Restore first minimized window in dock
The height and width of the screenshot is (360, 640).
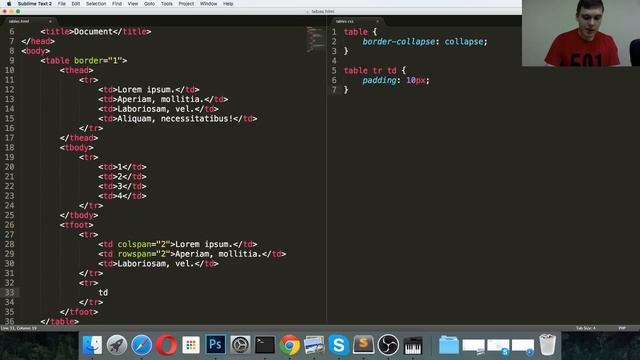point(473,346)
